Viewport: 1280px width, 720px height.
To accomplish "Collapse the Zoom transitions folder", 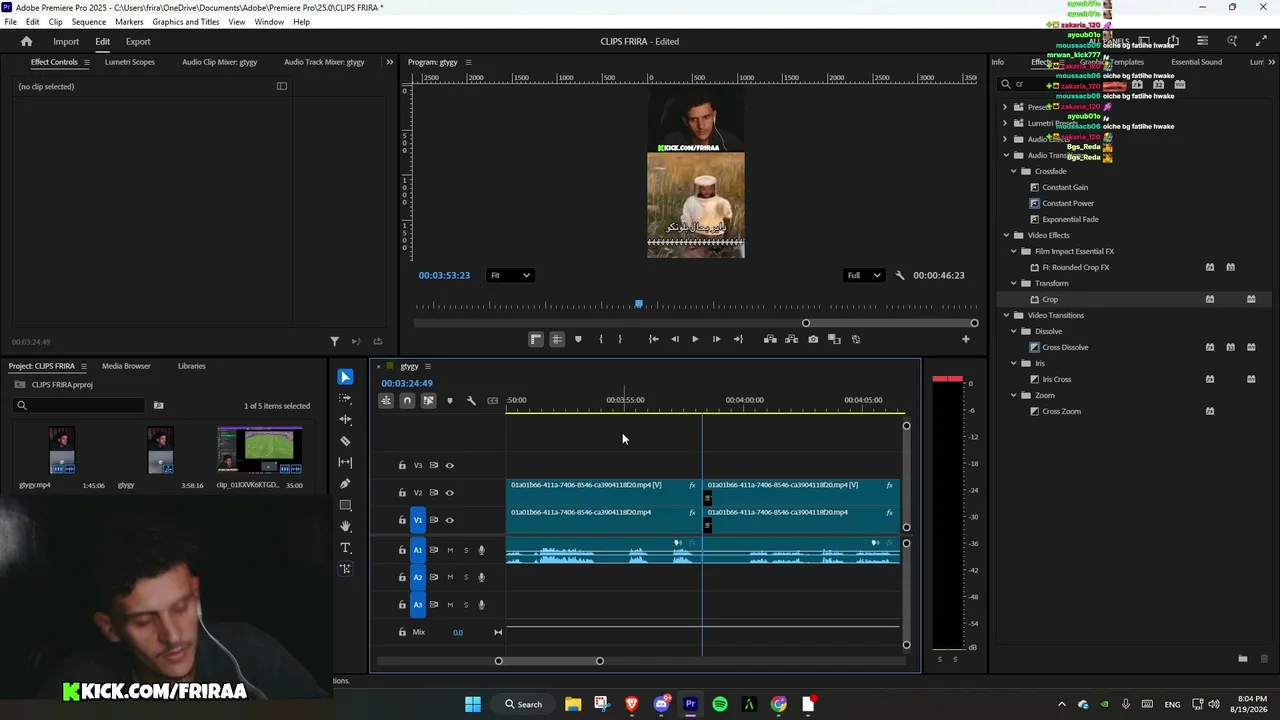I will [x=1013, y=395].
